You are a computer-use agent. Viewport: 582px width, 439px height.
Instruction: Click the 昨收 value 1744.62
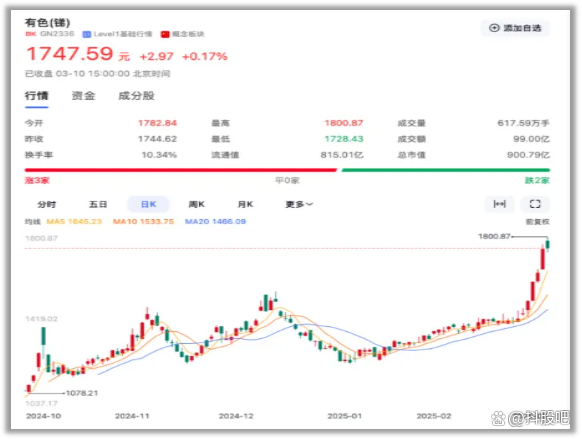tap(157, 139)
